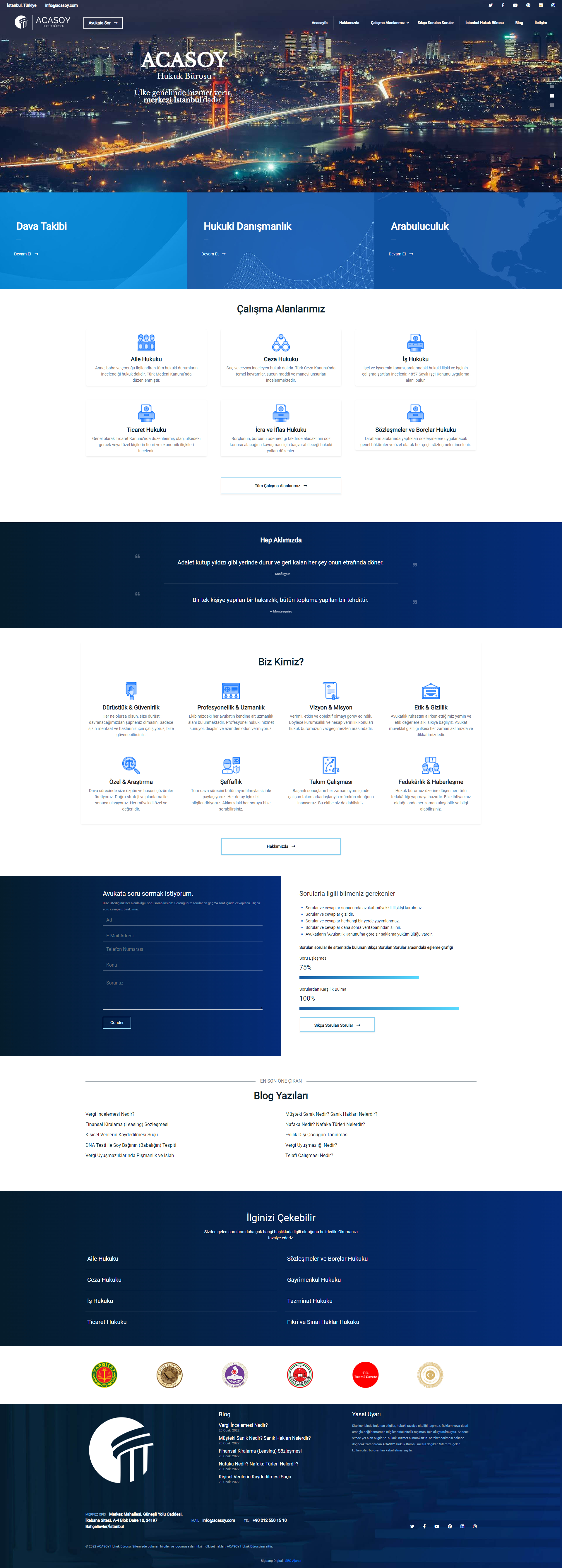This screenshot has height=1568, width=562.
Task: Click Instagram icon in the footer
Action: (x=475, y=1526)
